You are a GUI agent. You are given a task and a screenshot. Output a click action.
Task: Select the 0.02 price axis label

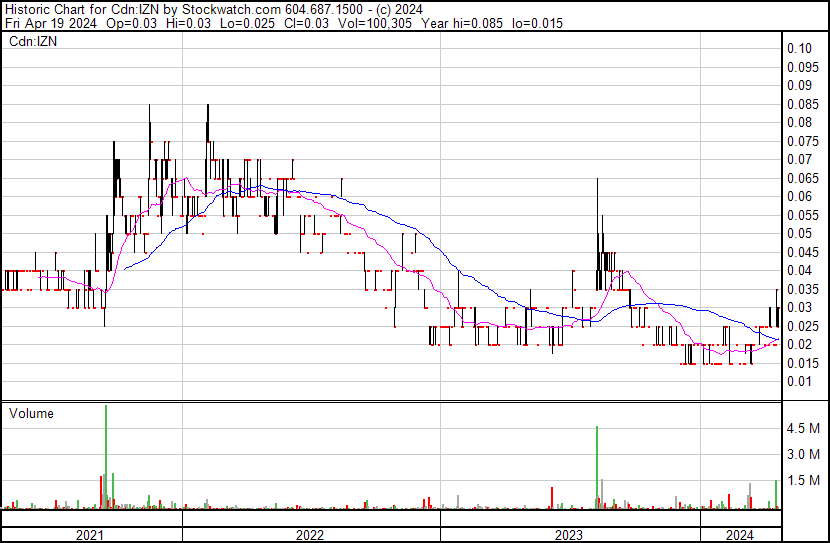coord(799,345)
